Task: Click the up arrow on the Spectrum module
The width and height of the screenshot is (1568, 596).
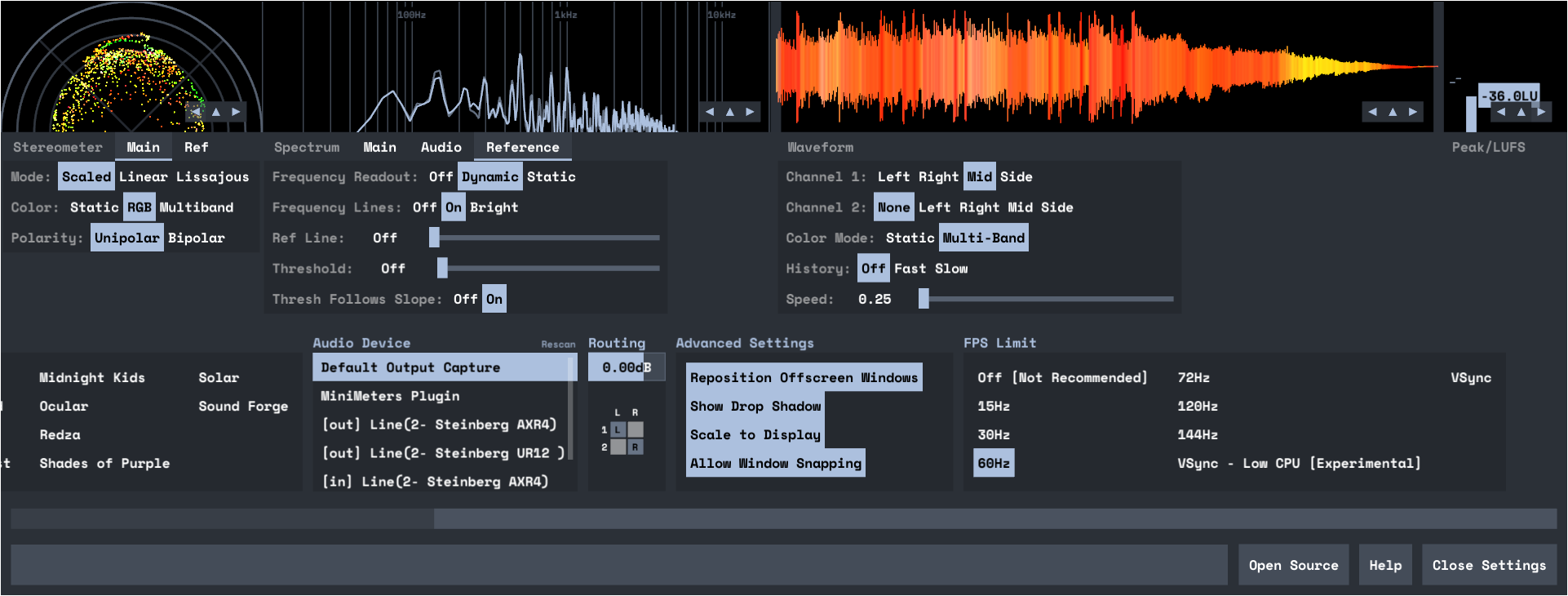Action: tap(730, 112)
